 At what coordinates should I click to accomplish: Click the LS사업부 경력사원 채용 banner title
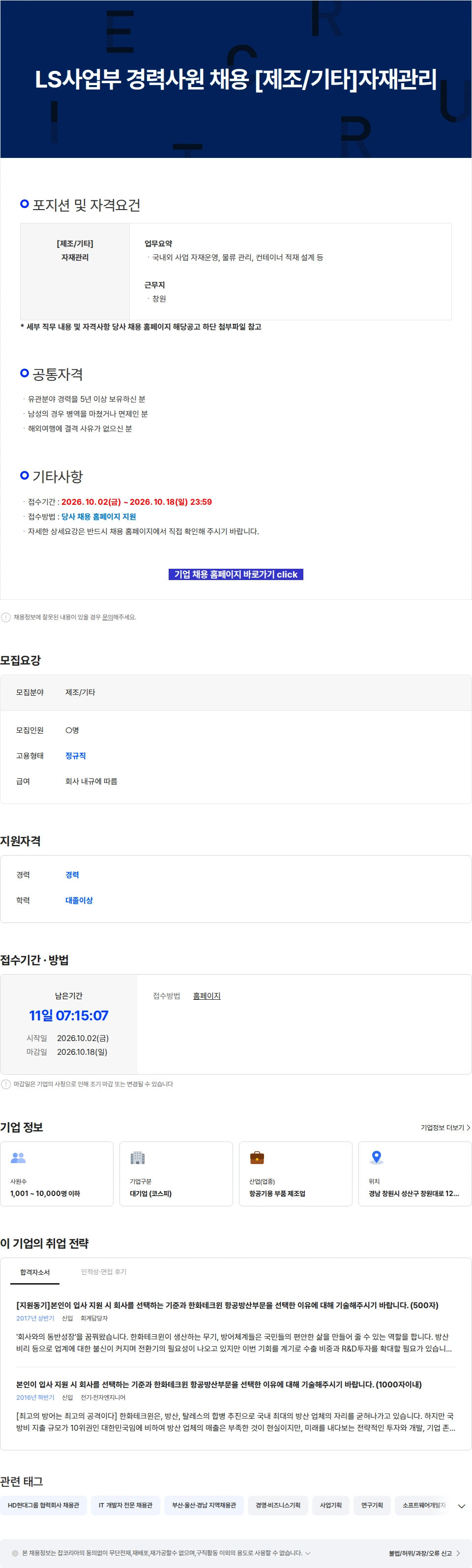coord(236,79)
